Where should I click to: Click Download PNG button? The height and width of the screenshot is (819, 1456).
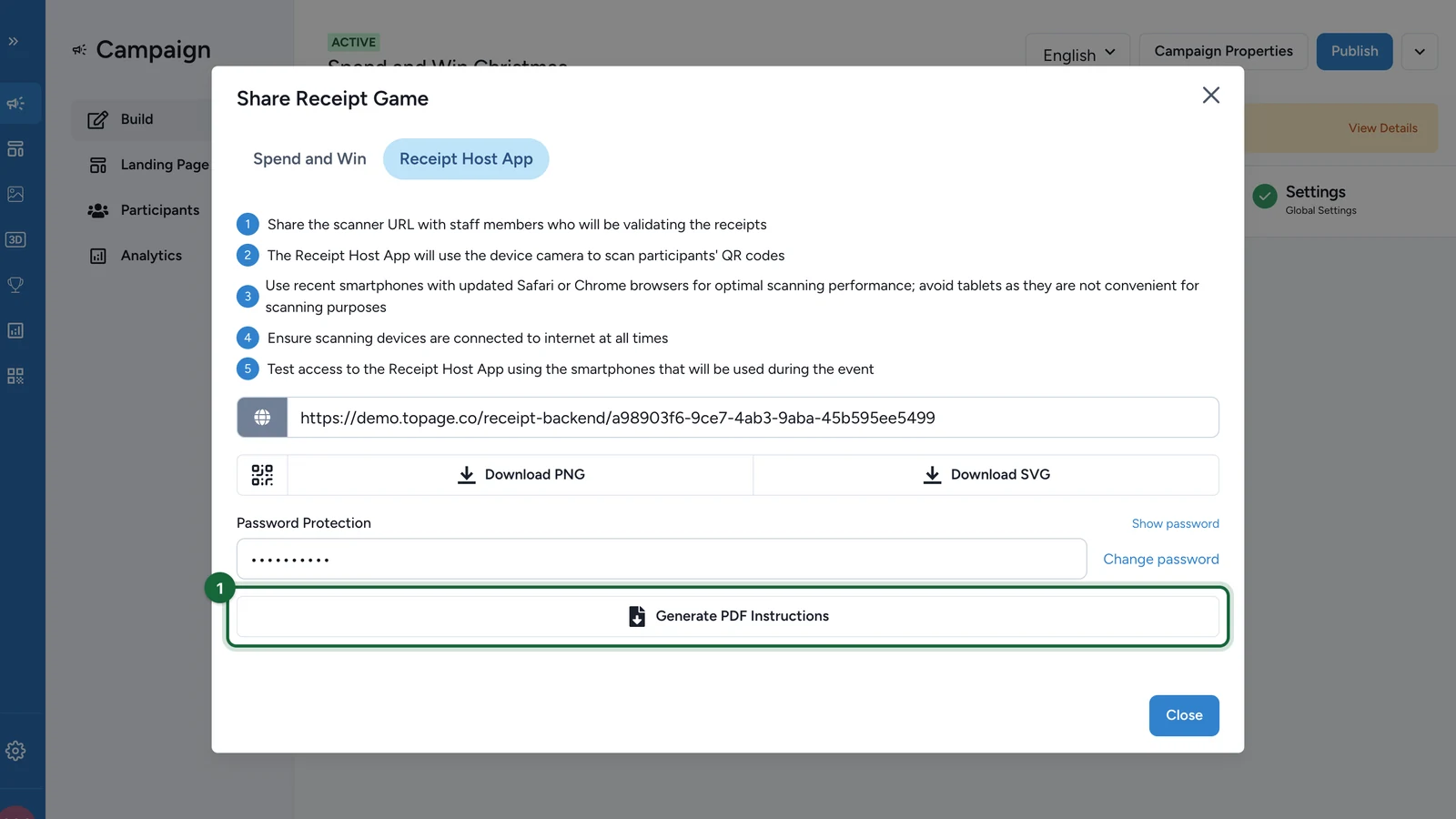point(521,475)
